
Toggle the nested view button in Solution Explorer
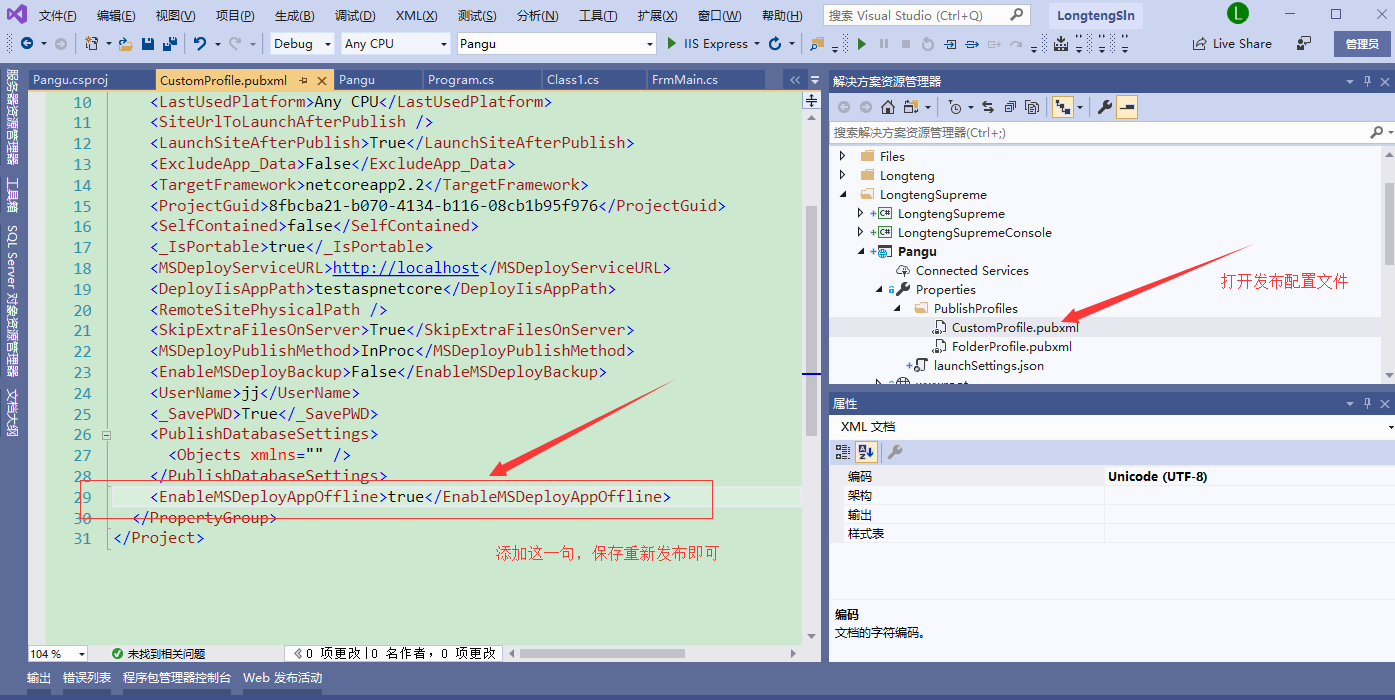tap(1063, 107)
